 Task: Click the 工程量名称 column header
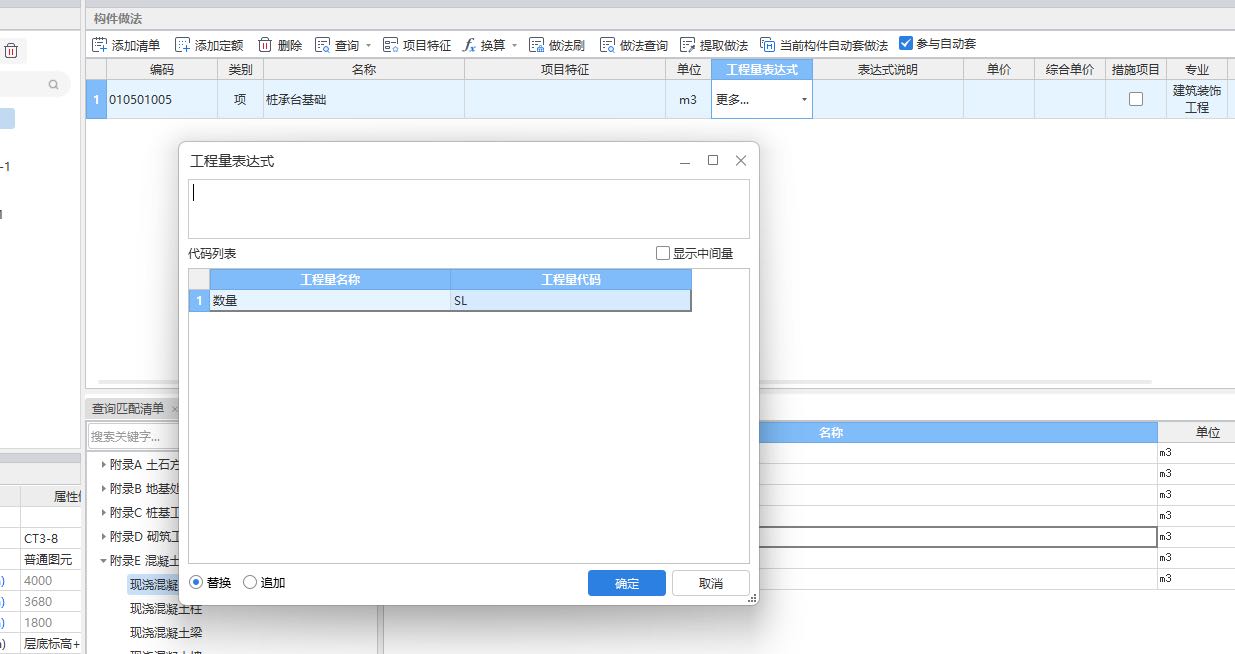click(x=330, y=280)
